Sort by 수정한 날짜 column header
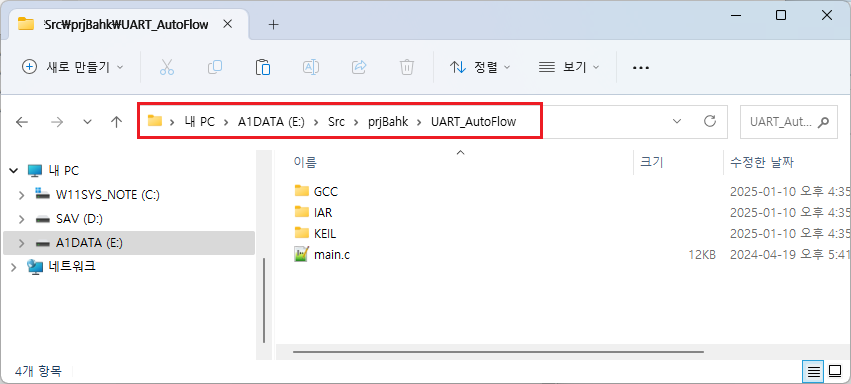 pos(763,162)
